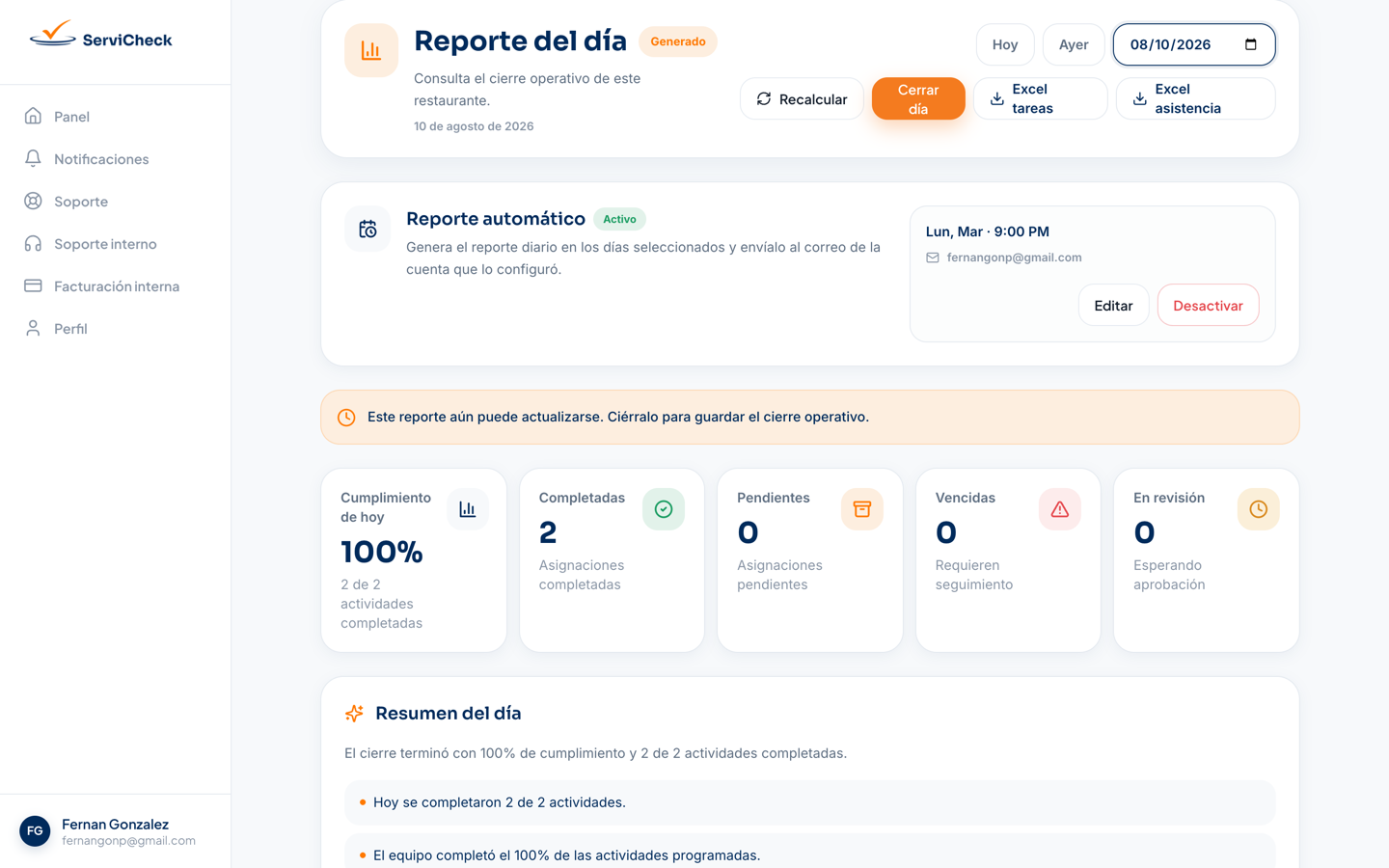Open the Soporte page

click(x=116, y=202)
